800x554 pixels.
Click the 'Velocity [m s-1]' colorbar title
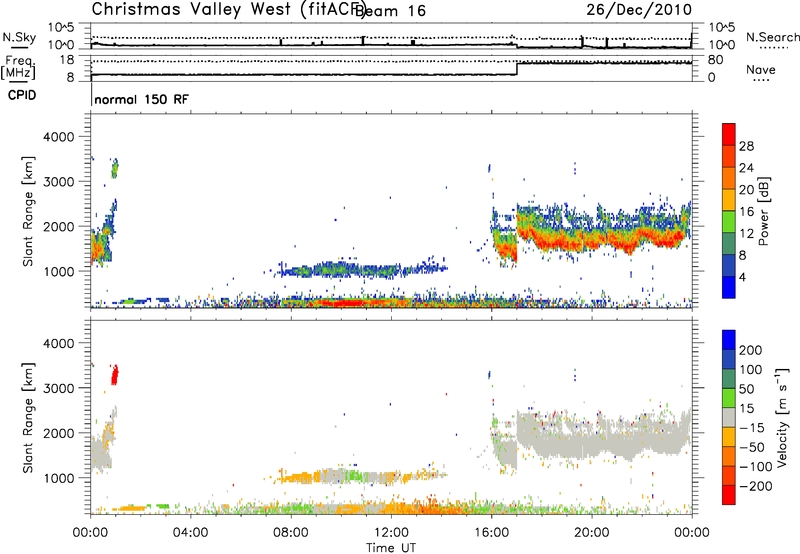click(782, 418)
